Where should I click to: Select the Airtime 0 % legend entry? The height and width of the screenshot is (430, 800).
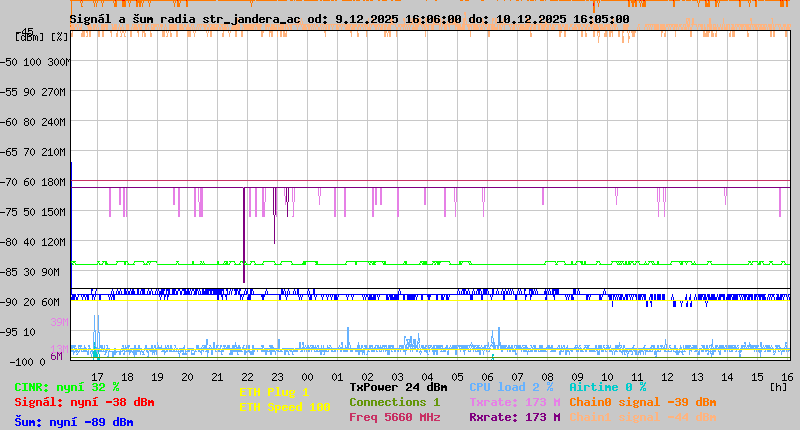(x=607, y=387)
